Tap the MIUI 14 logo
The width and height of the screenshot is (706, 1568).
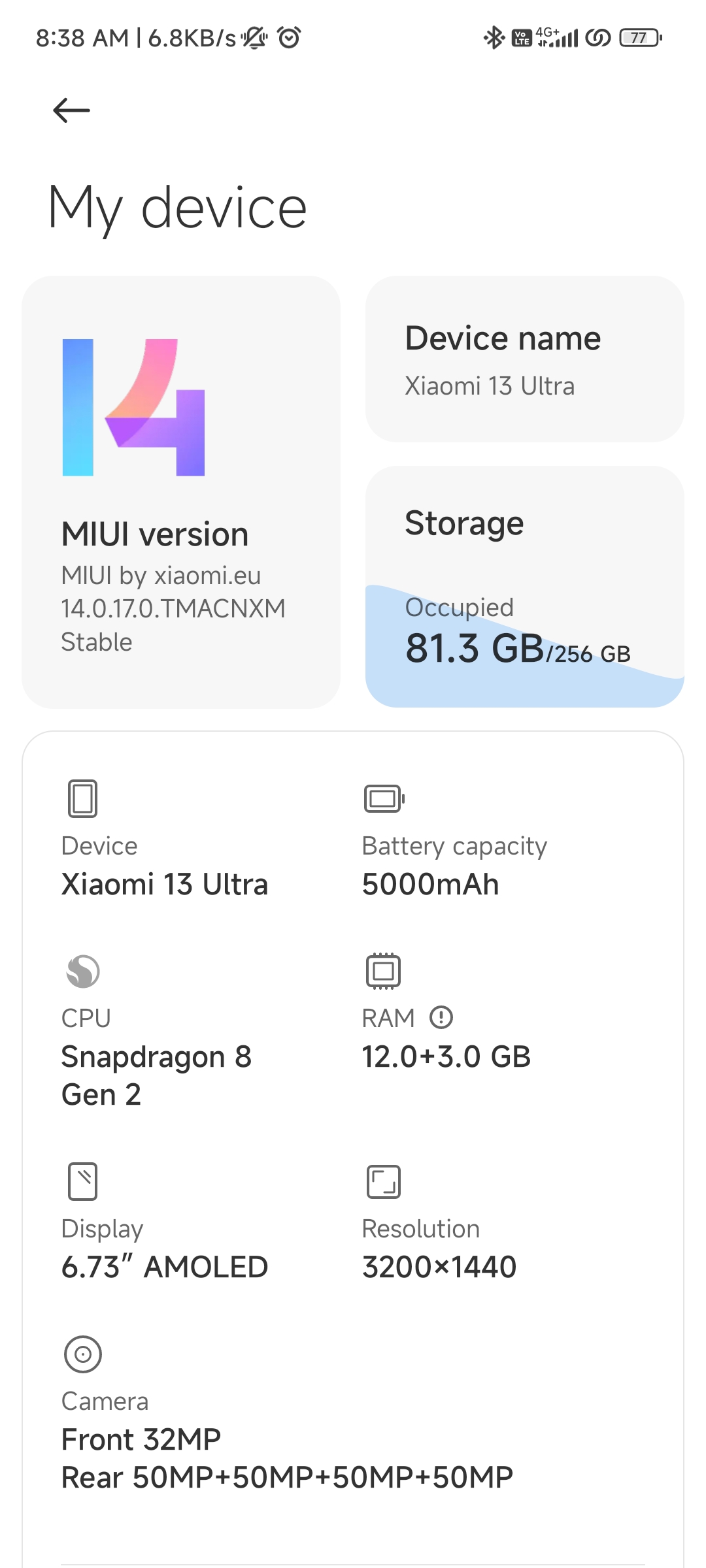[x=133, y=407]
